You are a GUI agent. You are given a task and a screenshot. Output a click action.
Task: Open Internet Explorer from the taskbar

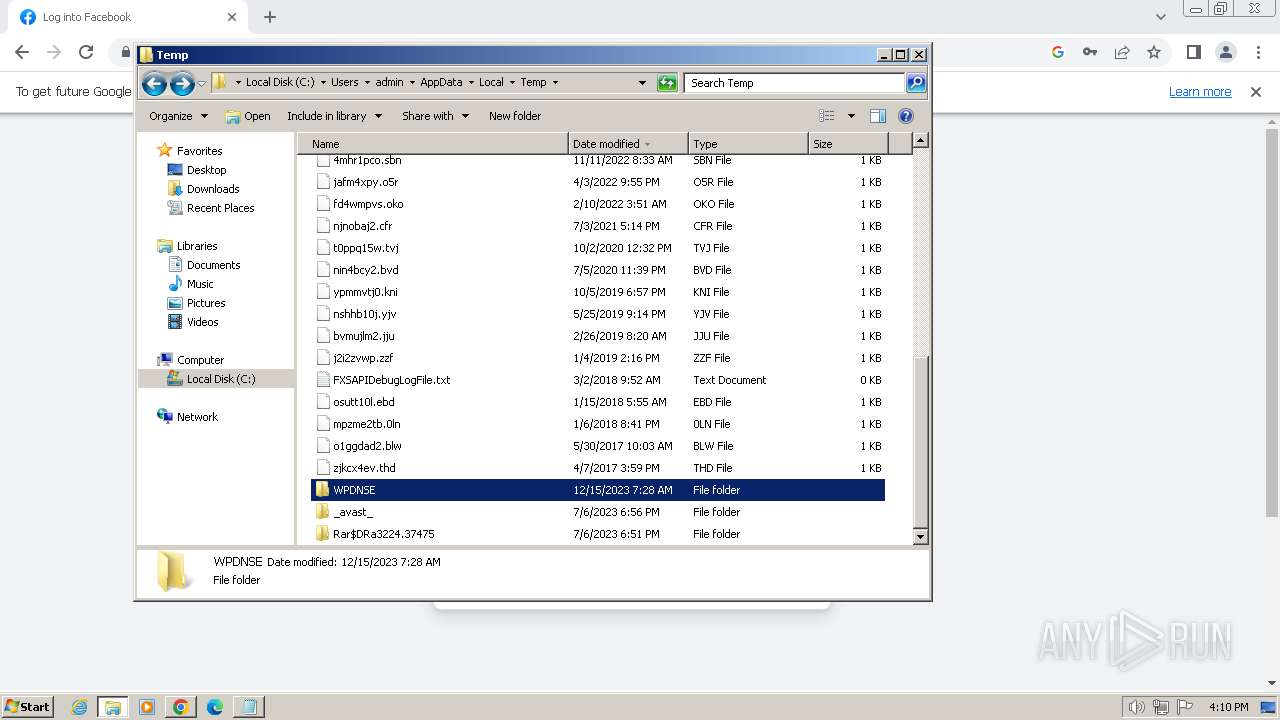(x=79, y=707)
